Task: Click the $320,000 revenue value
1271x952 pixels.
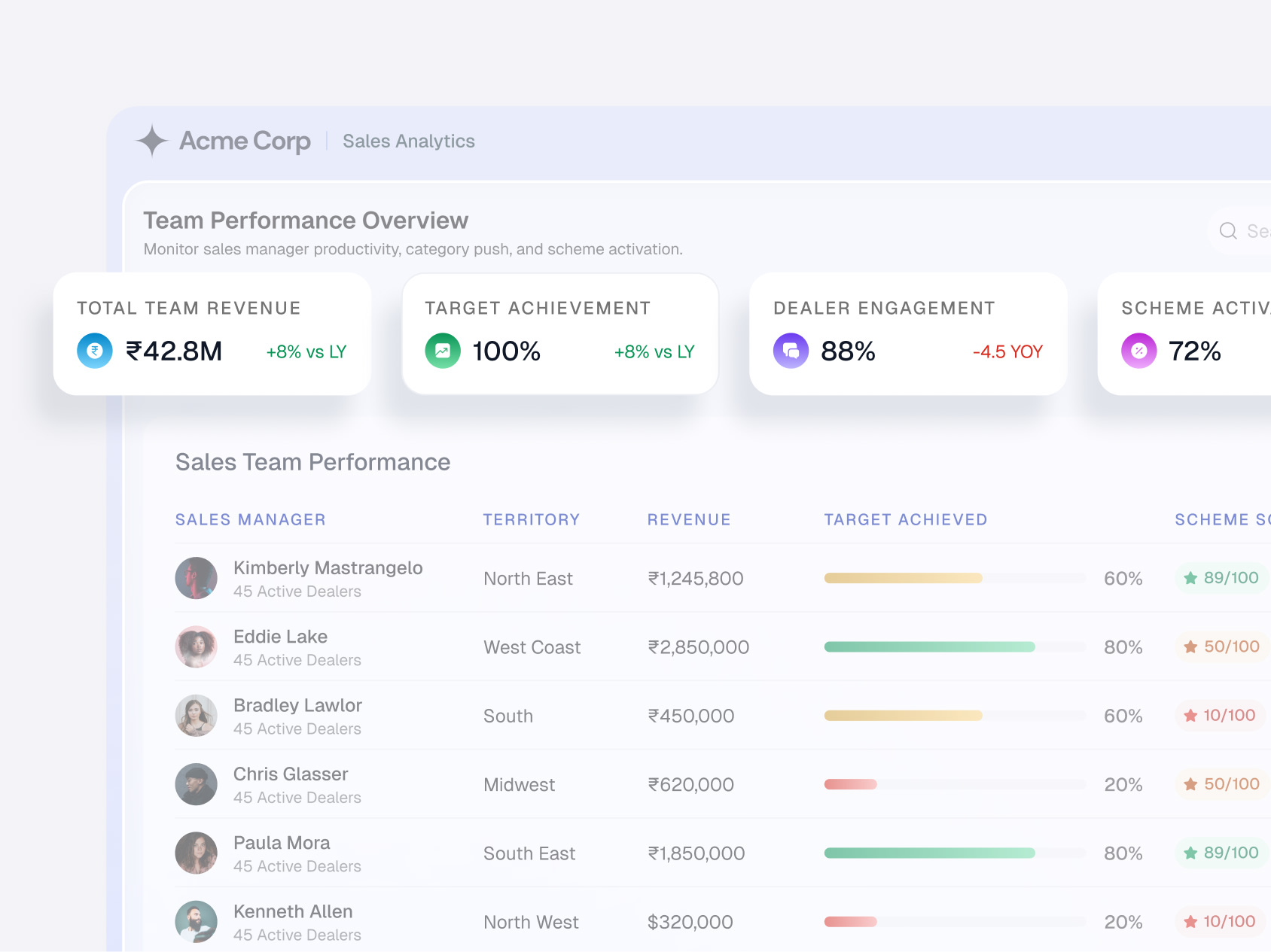Action: [690, 922]
